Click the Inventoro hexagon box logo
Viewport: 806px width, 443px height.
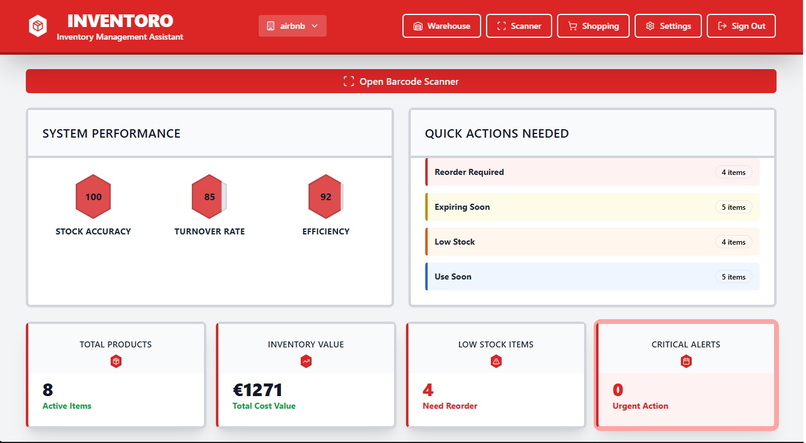[38, 26]
